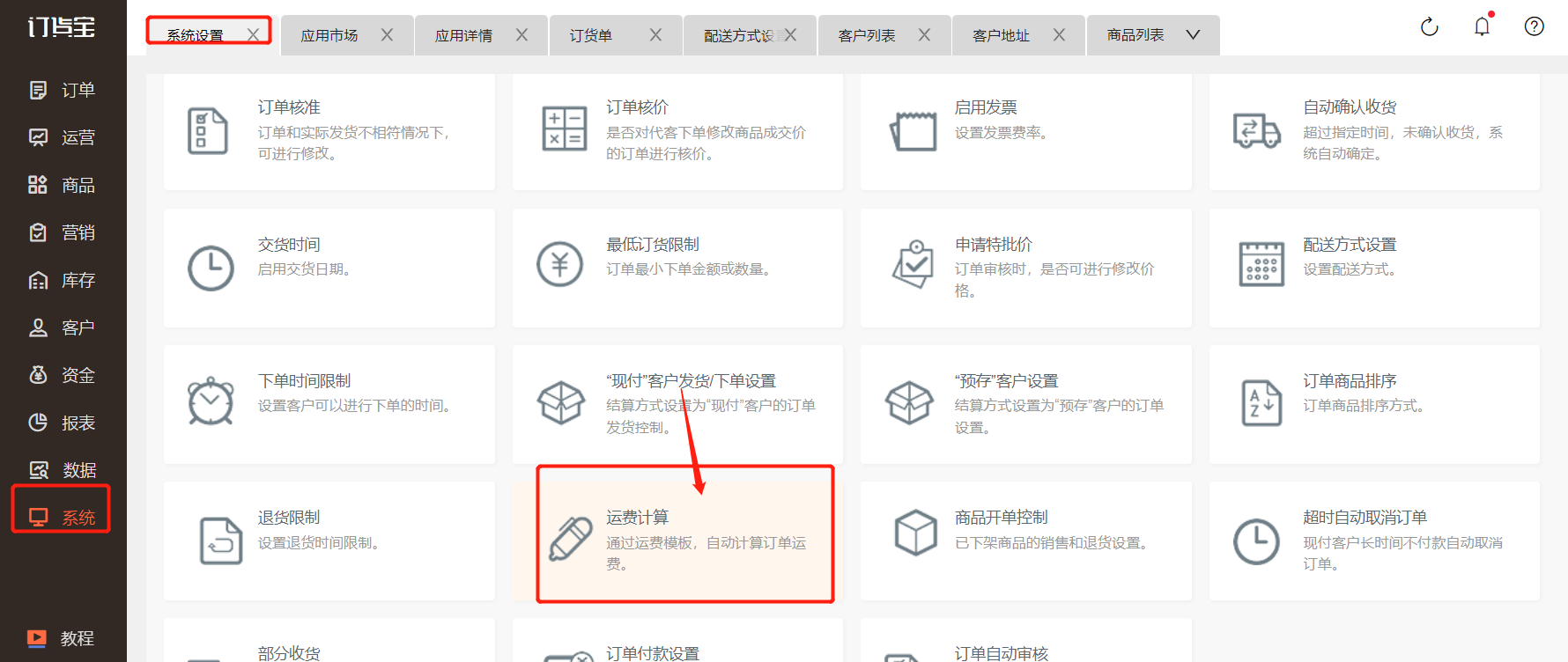Open the 退货限制 setting card
The width and height of the screenshot is (1568, 662).
click(x=329, y=541)
